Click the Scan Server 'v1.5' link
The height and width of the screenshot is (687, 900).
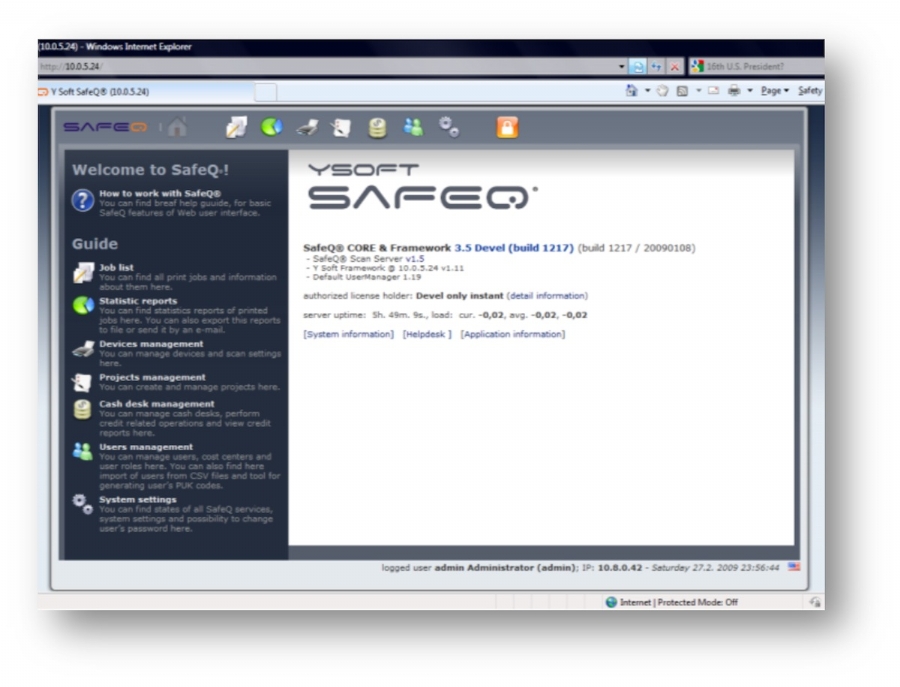point(415,259)
